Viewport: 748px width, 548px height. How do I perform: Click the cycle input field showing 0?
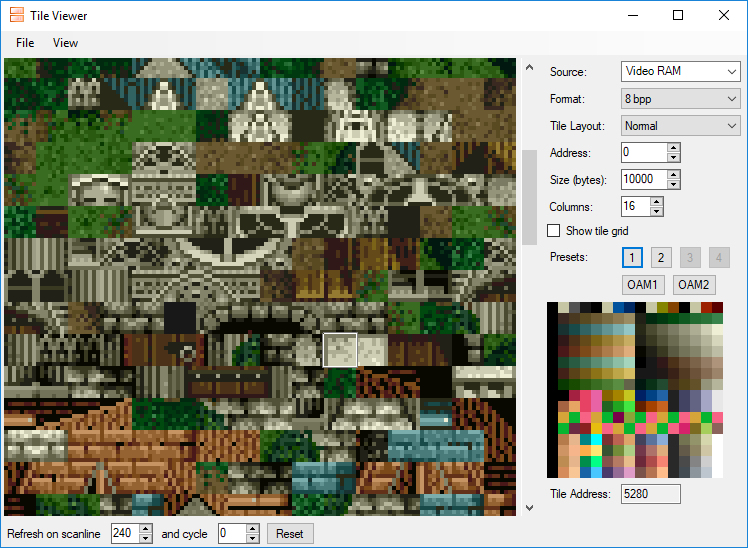232,533
